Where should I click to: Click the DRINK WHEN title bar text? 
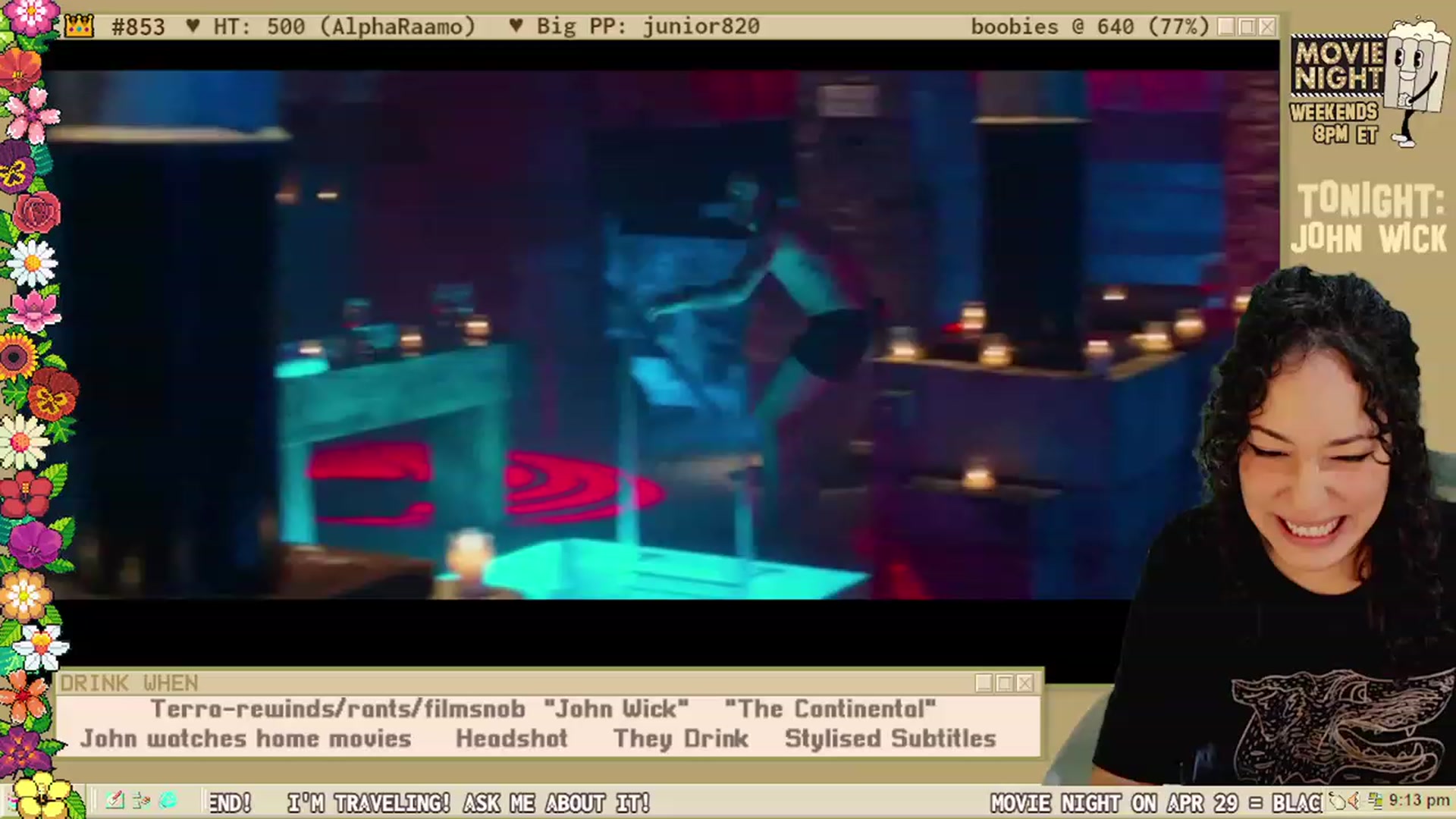click(x=129, y=683)
